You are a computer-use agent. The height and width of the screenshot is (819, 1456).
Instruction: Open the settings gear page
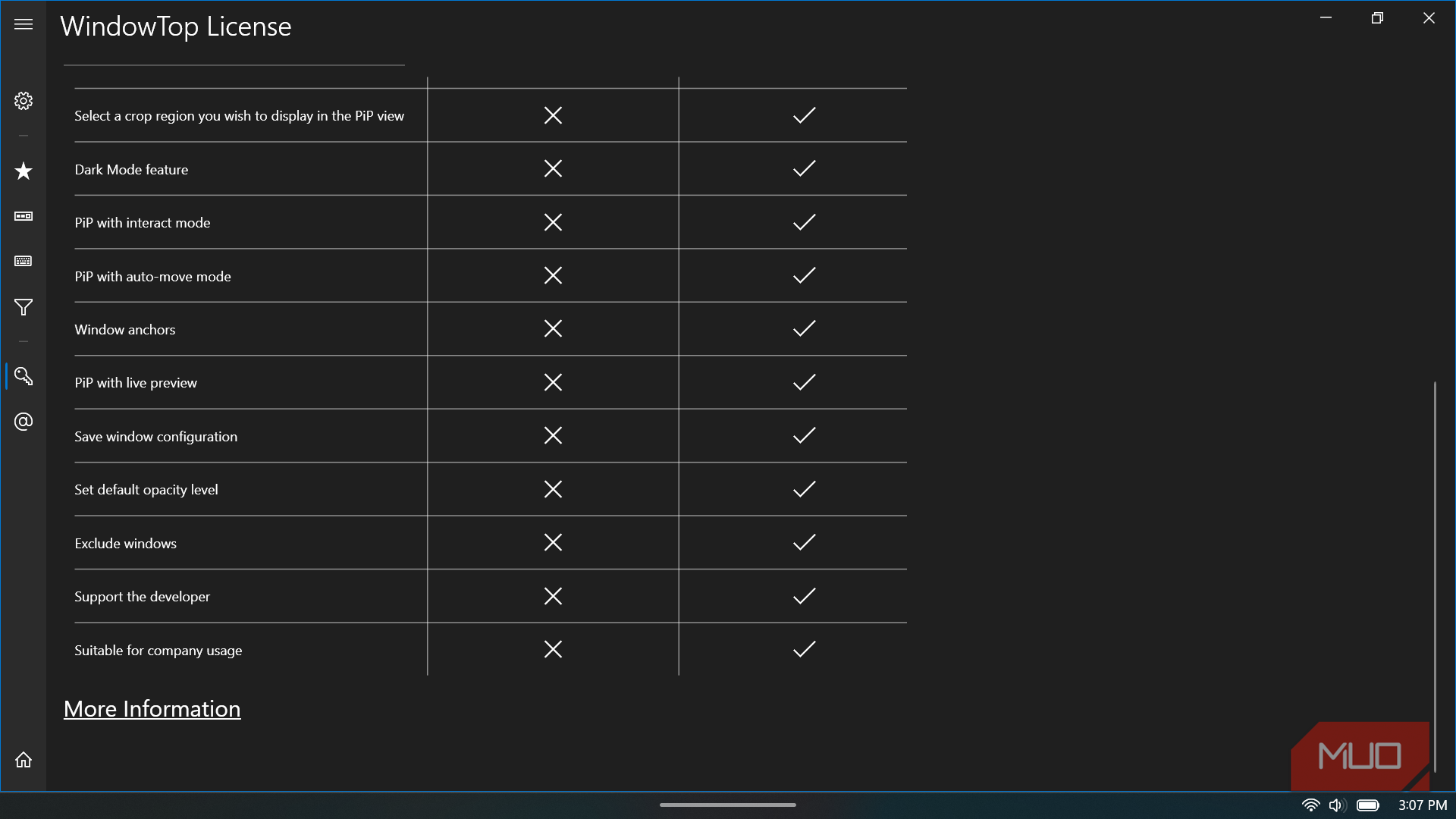tap(24, 101)
